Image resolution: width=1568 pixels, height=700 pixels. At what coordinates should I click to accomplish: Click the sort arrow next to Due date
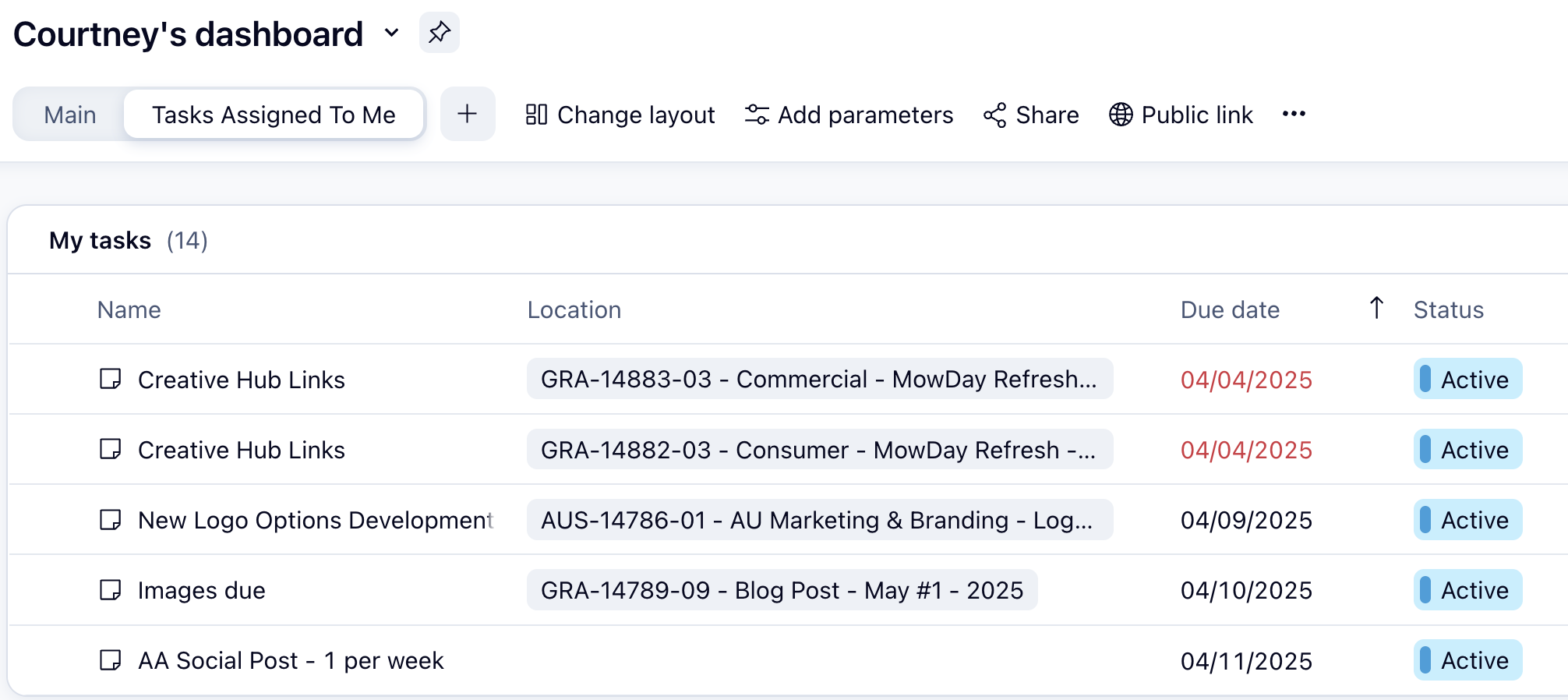(1376, 309)
